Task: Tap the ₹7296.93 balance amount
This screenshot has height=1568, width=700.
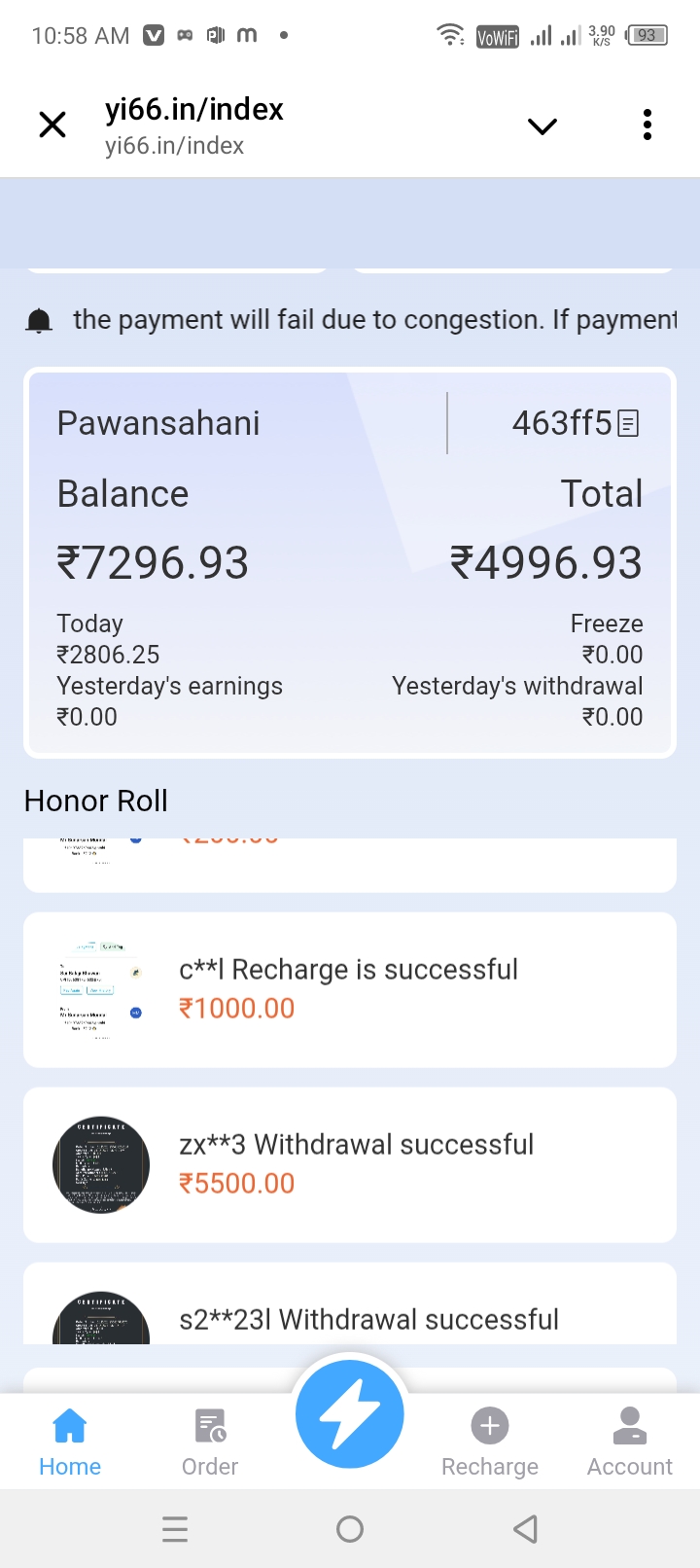Action: tap(154, 563)
